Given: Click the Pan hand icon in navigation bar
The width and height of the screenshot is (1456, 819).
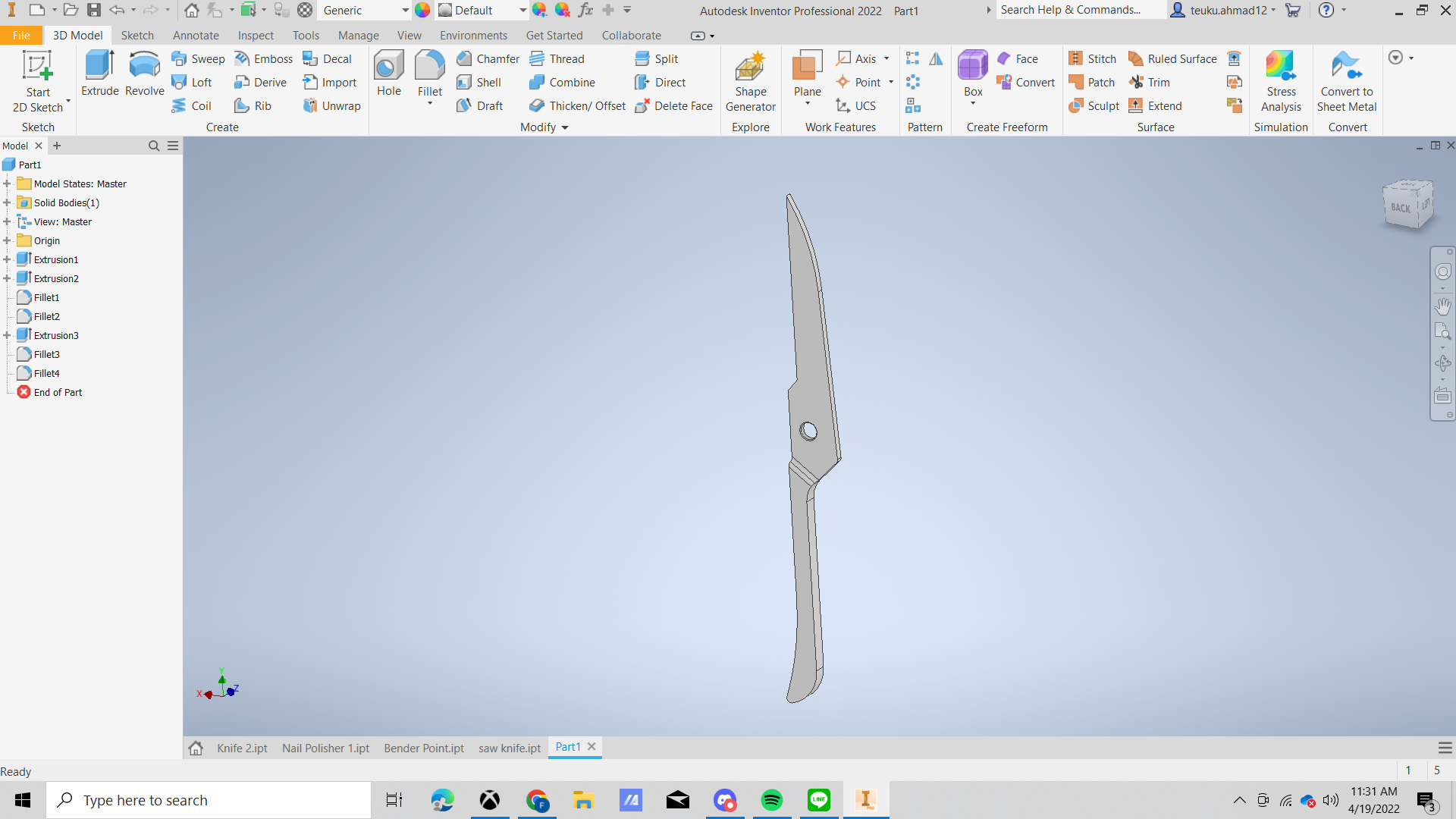Looking at the screenshot, I should pos(1442,306).
